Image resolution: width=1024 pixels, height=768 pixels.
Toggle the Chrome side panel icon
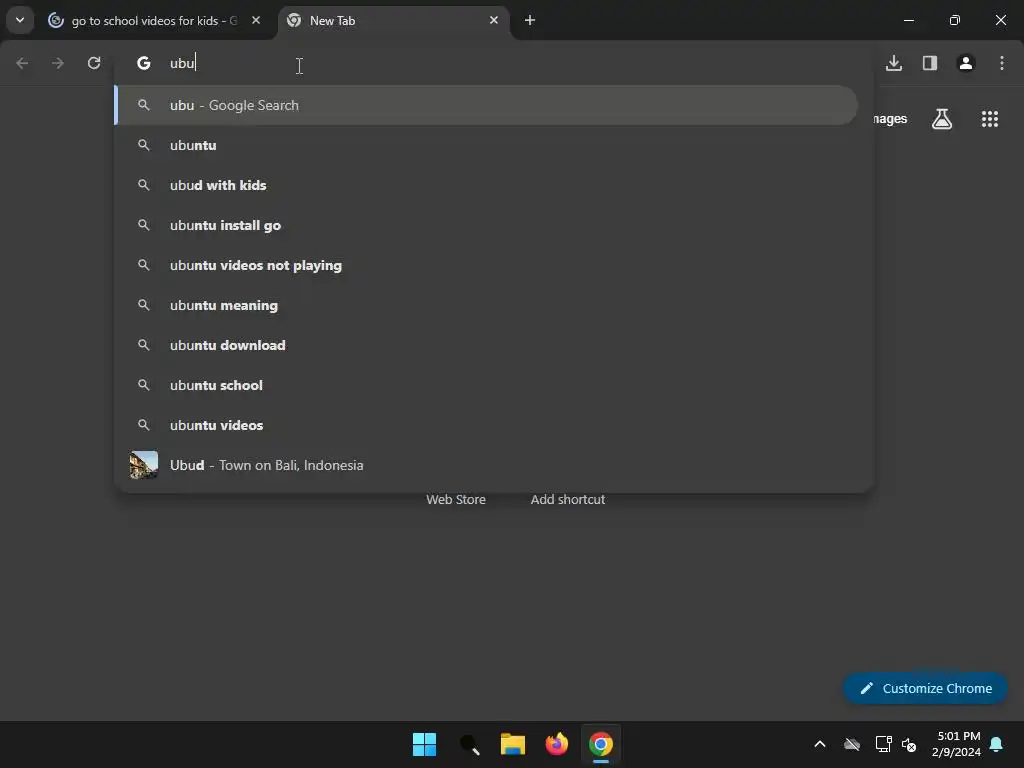coord(930,63)
